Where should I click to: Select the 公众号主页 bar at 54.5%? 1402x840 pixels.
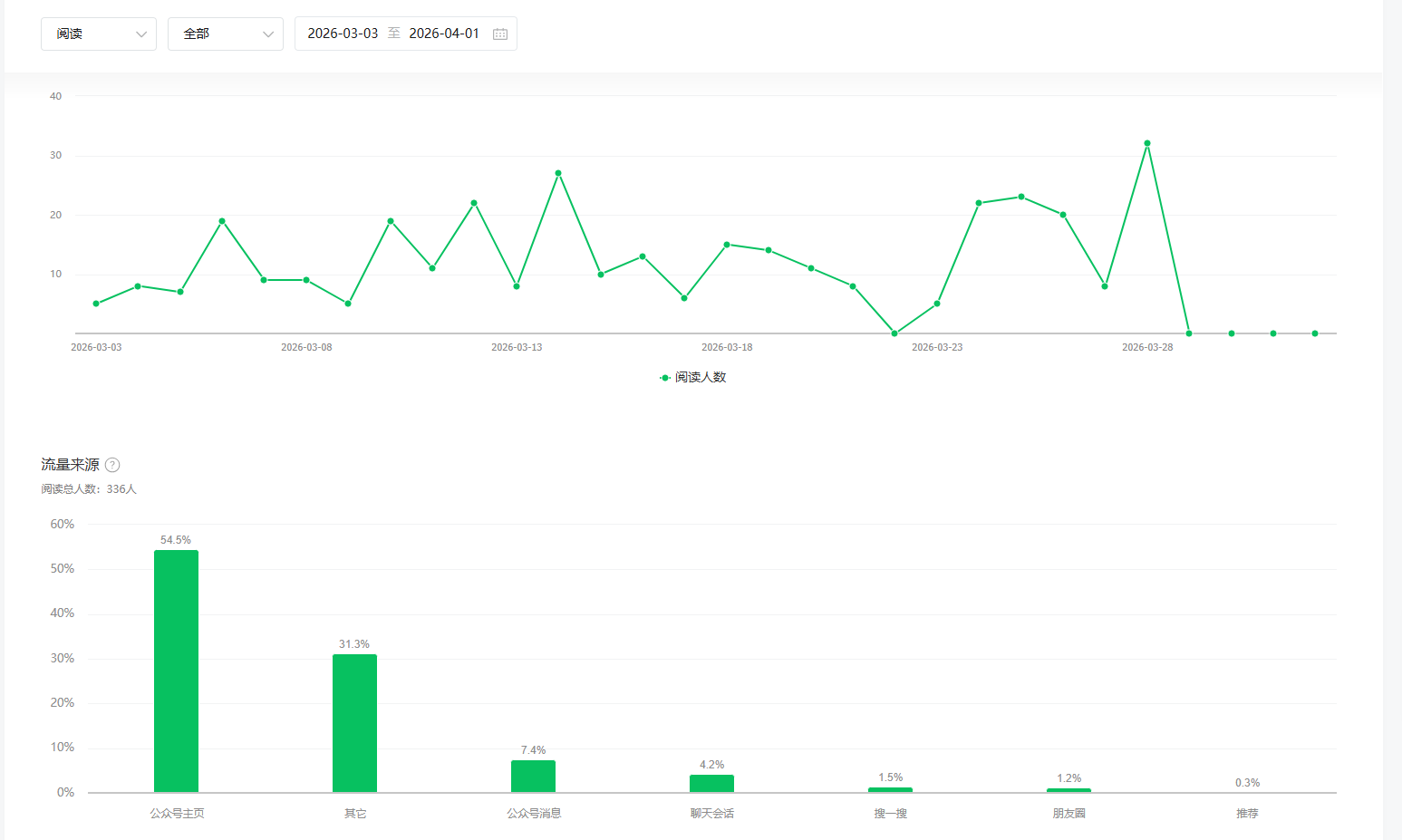pyautogui.click(x=176, y=671)
